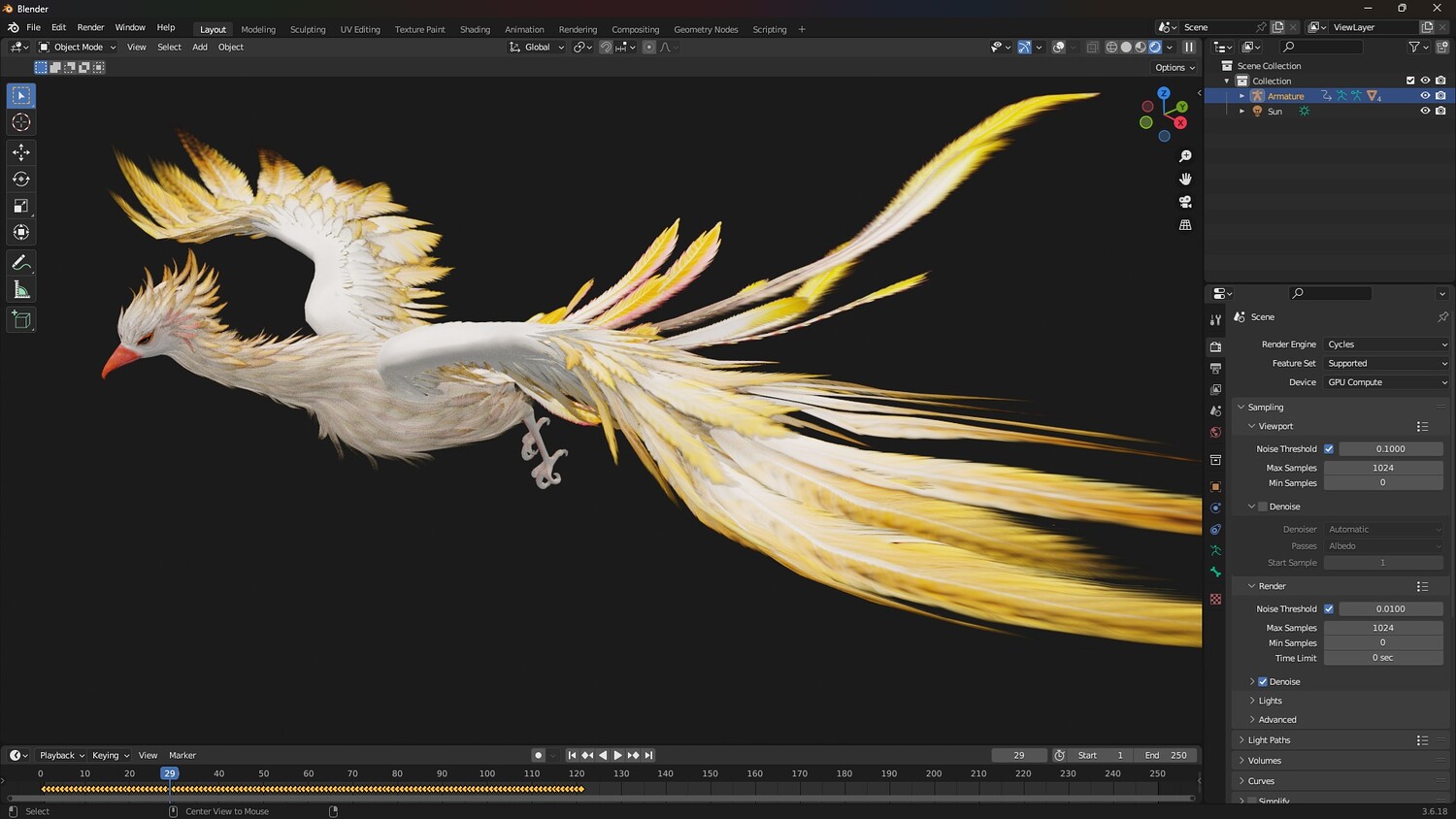
Task: Select the Select Box tool
Action: click(21, 95)
